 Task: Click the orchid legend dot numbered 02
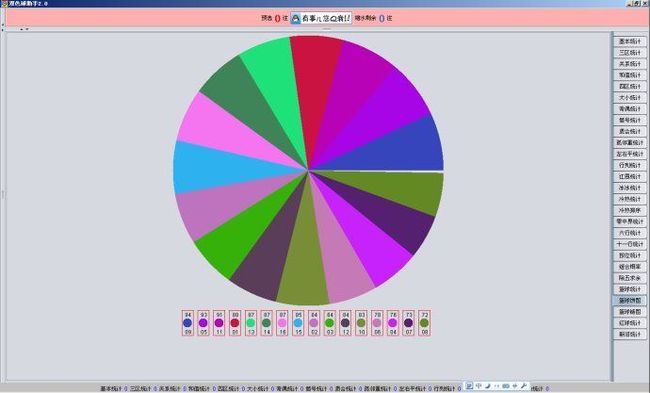pos(314,323)
